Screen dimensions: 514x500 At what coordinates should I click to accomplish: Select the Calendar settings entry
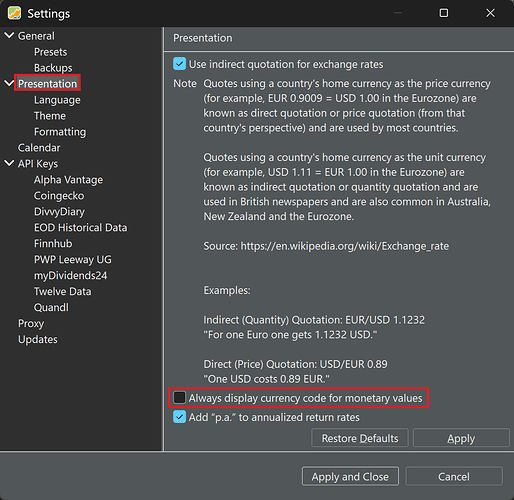click(39, 148)
